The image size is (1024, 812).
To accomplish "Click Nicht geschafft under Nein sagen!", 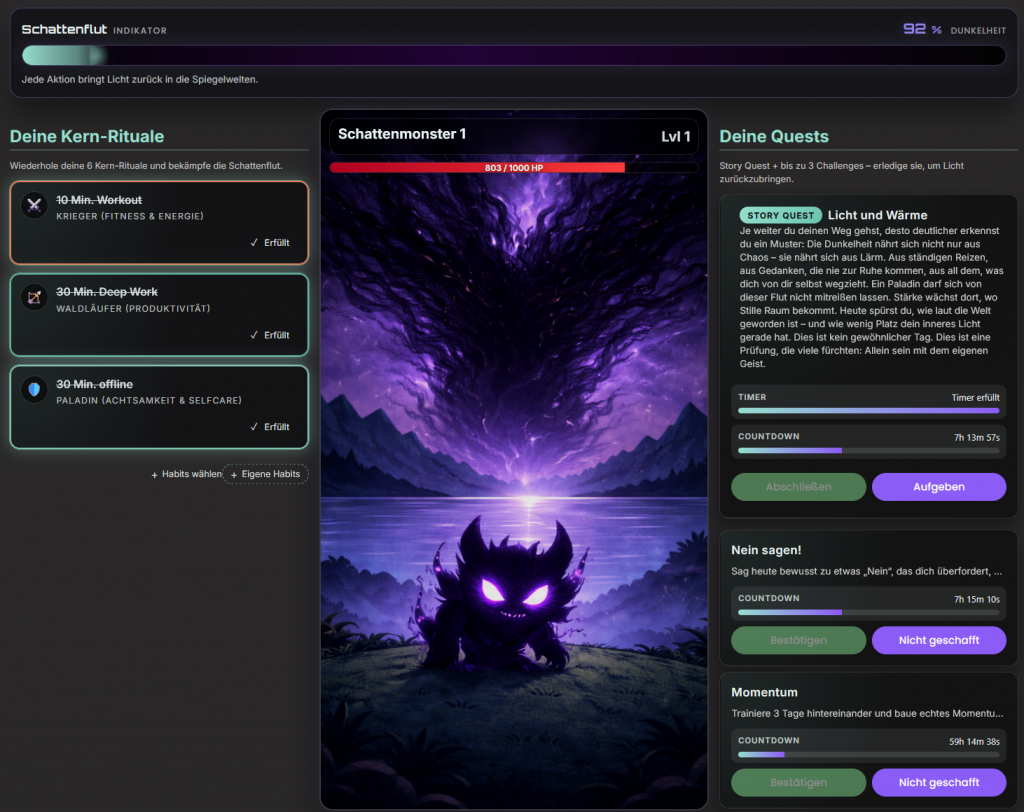I will click(939, 640).
